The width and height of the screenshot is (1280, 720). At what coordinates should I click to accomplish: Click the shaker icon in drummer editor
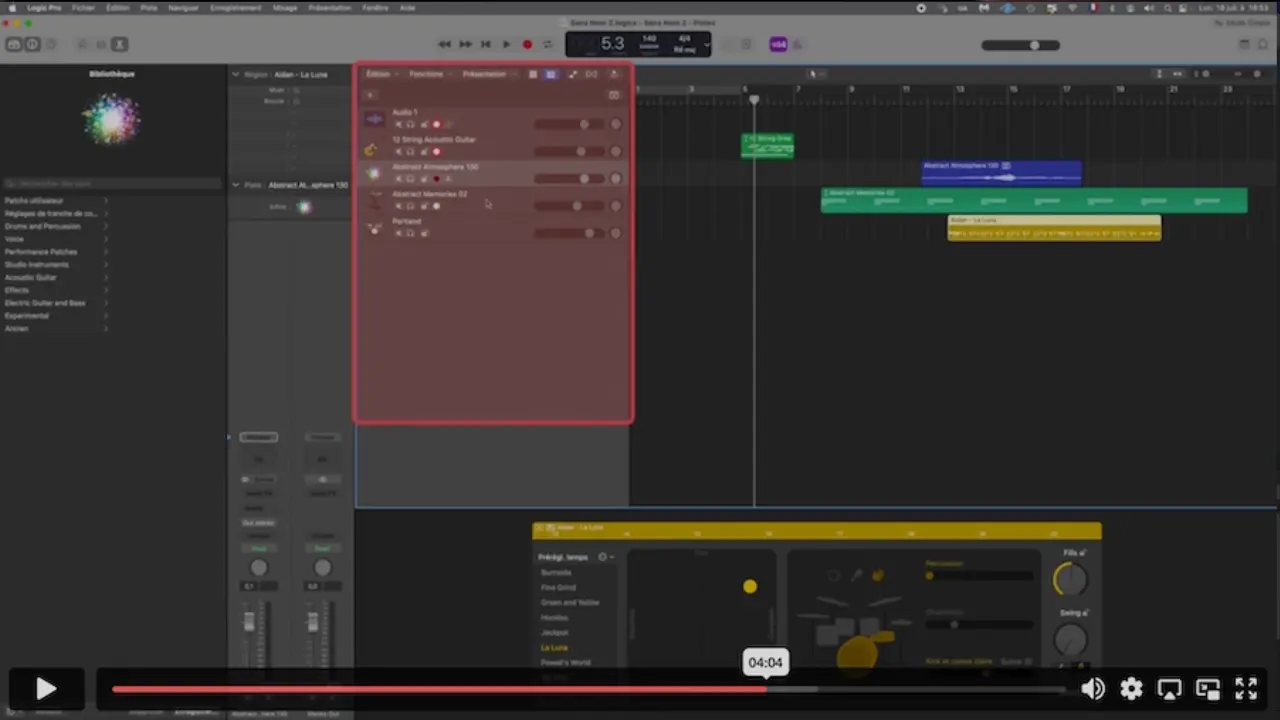857,576
